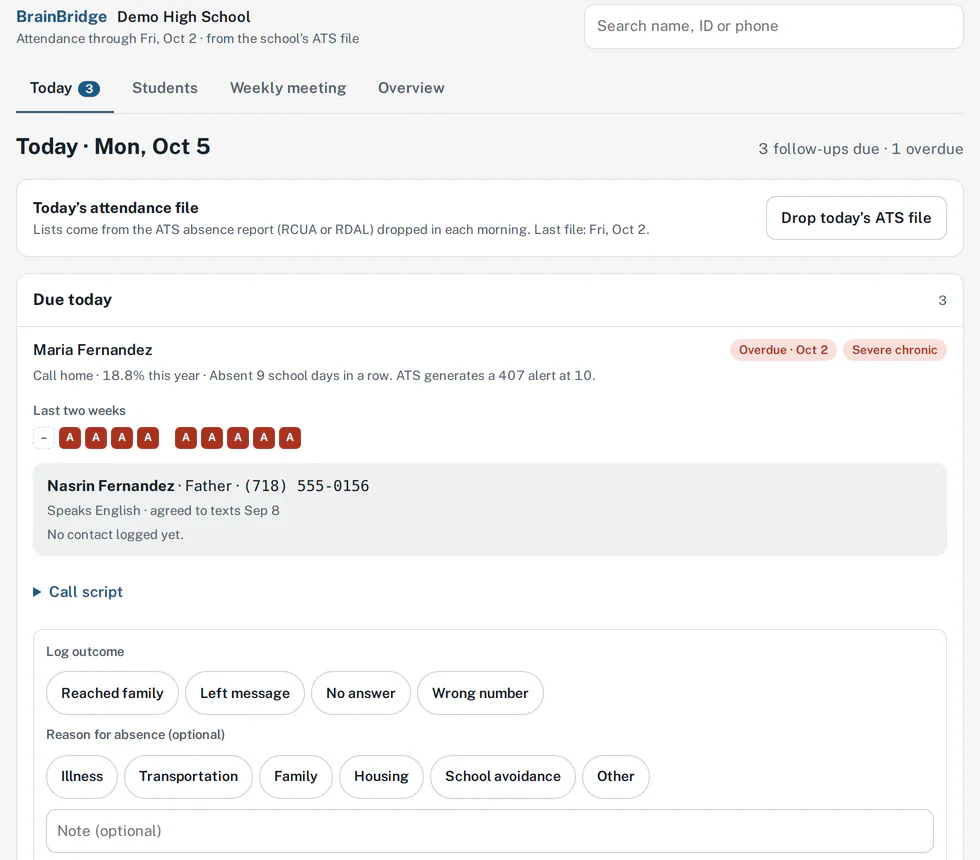
Task: Click the Overdue · Oct 2 badge
Action: coord(783,350)
